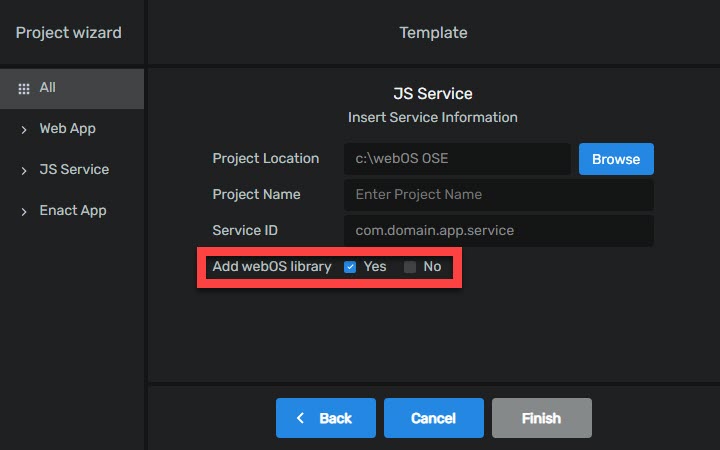Click the "Template" header title
The image size is (720, 450).
click(x=433, y=33)
